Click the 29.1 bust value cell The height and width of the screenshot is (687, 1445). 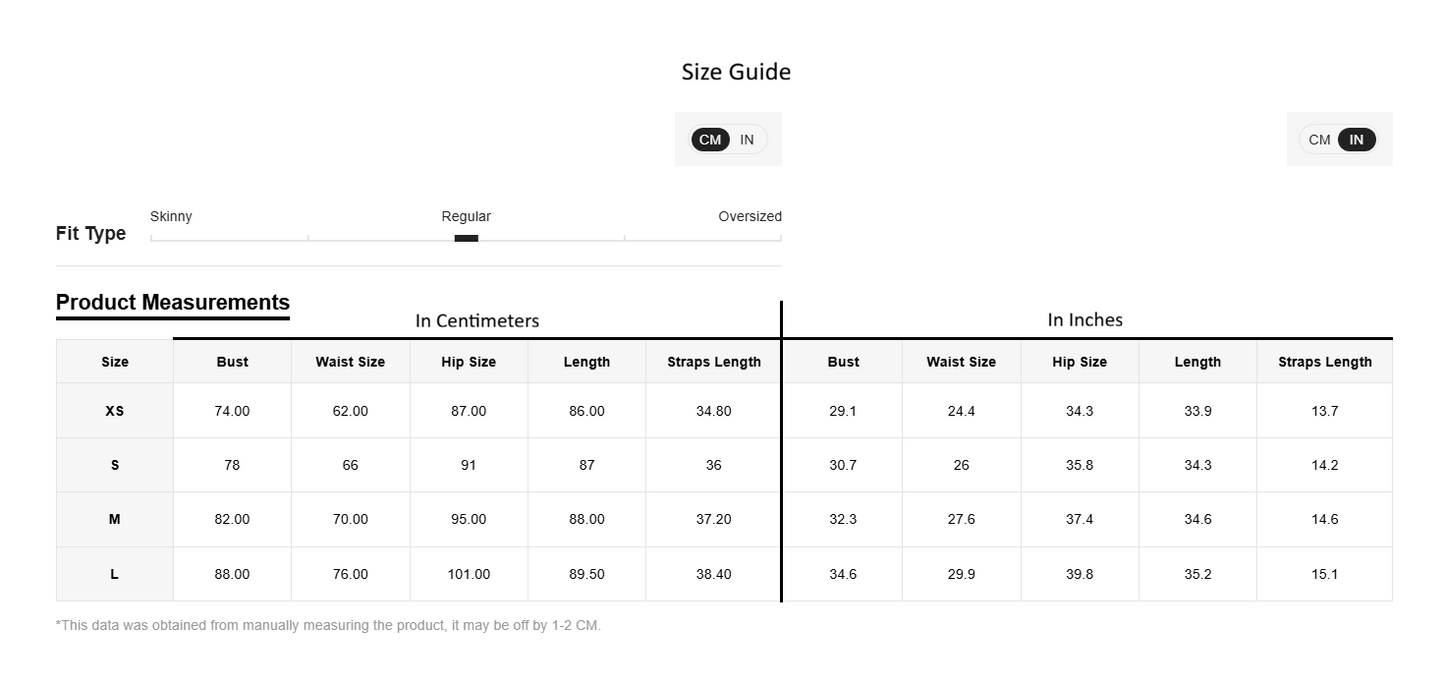[x=843, y=411]
